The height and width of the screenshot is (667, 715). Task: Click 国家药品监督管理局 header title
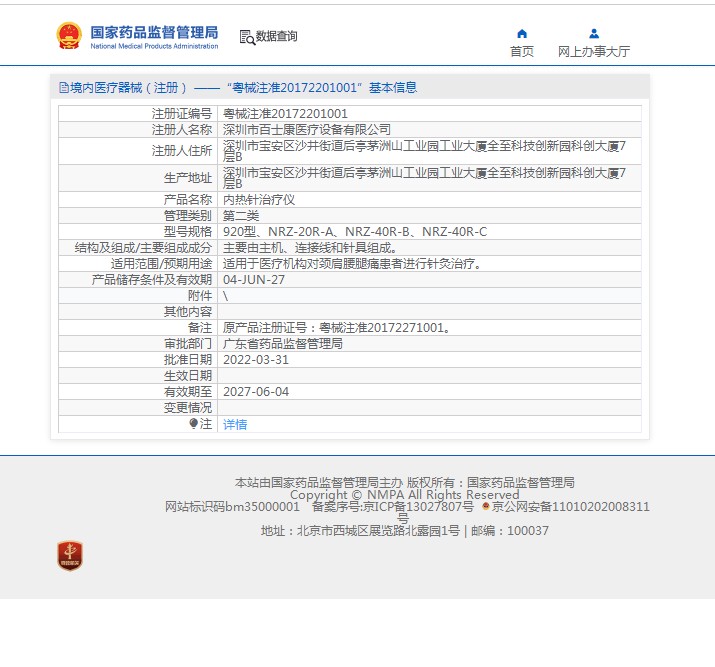point(154,32)
